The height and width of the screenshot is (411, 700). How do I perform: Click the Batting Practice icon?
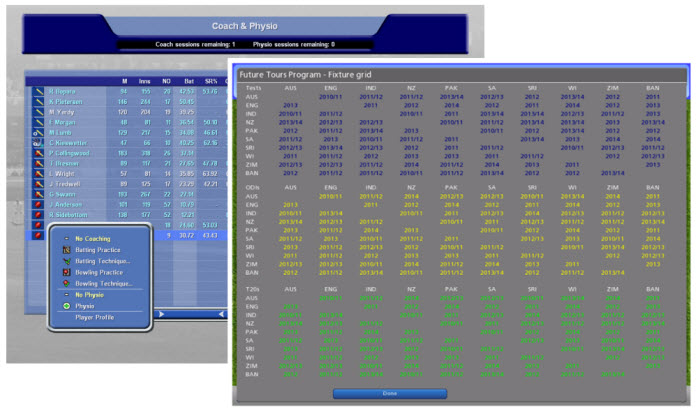(x=66, y=249)
